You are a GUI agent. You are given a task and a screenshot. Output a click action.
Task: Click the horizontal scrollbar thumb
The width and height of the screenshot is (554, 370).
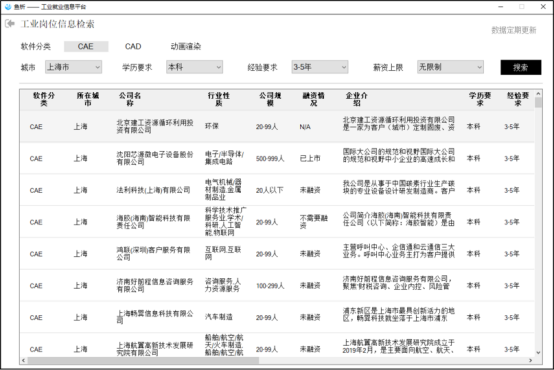click(x=143, y=360)
